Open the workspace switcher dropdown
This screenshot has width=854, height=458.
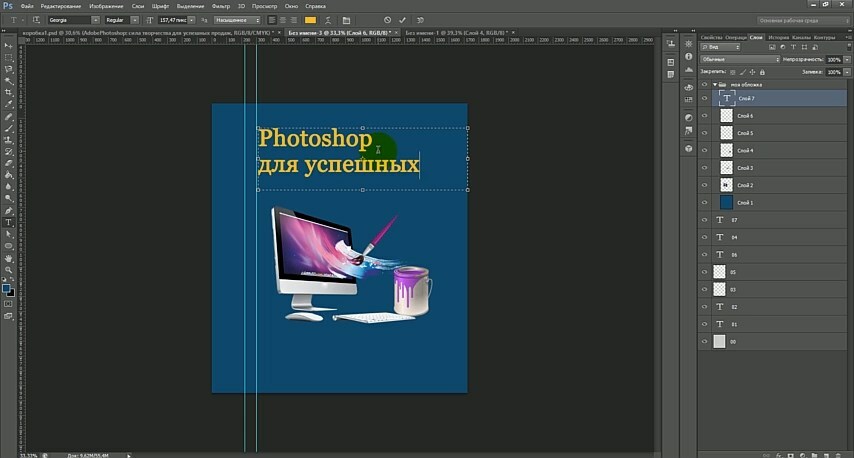[803, 20]
